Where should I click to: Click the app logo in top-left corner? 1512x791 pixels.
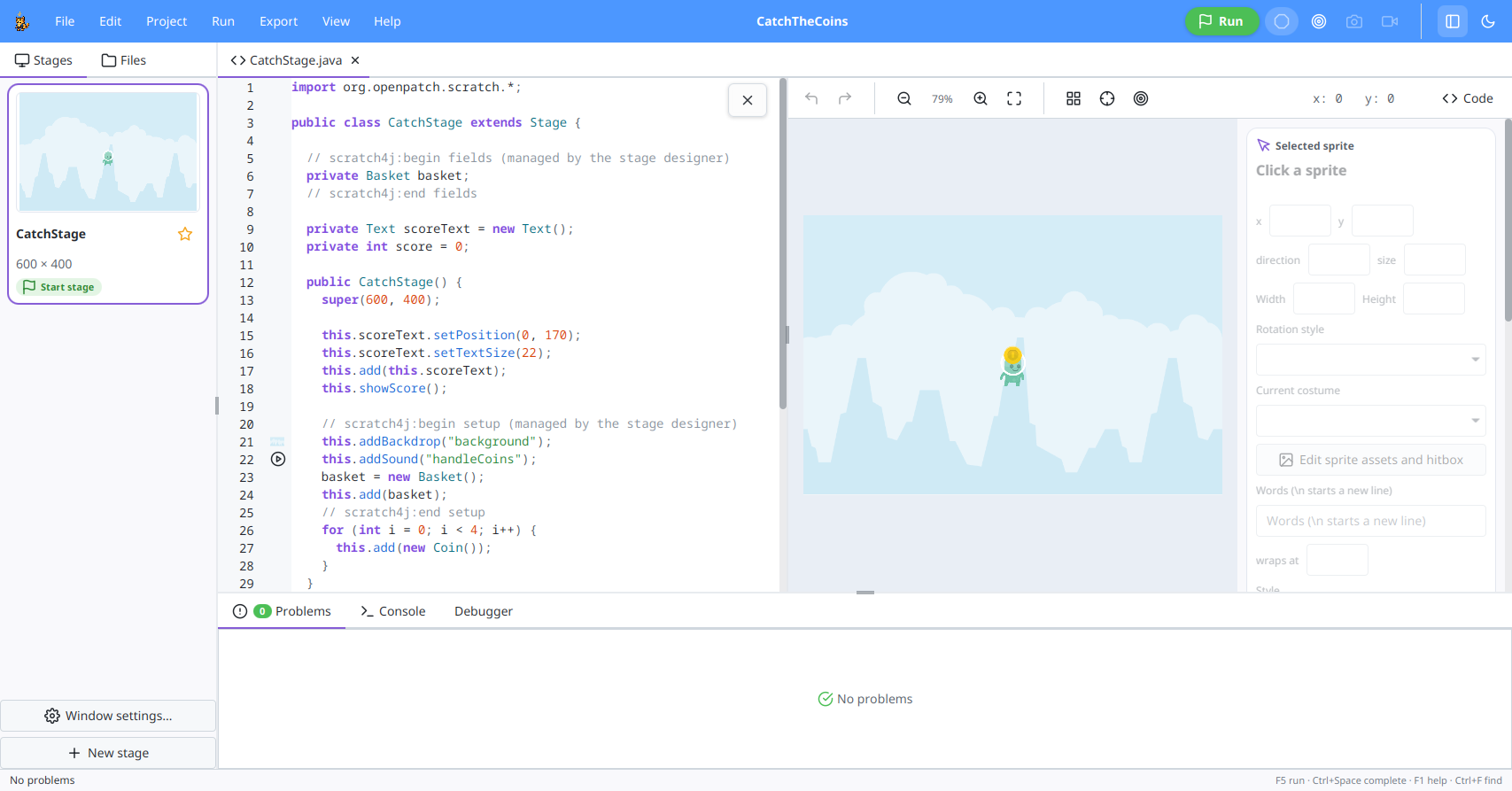click(22, 21)
